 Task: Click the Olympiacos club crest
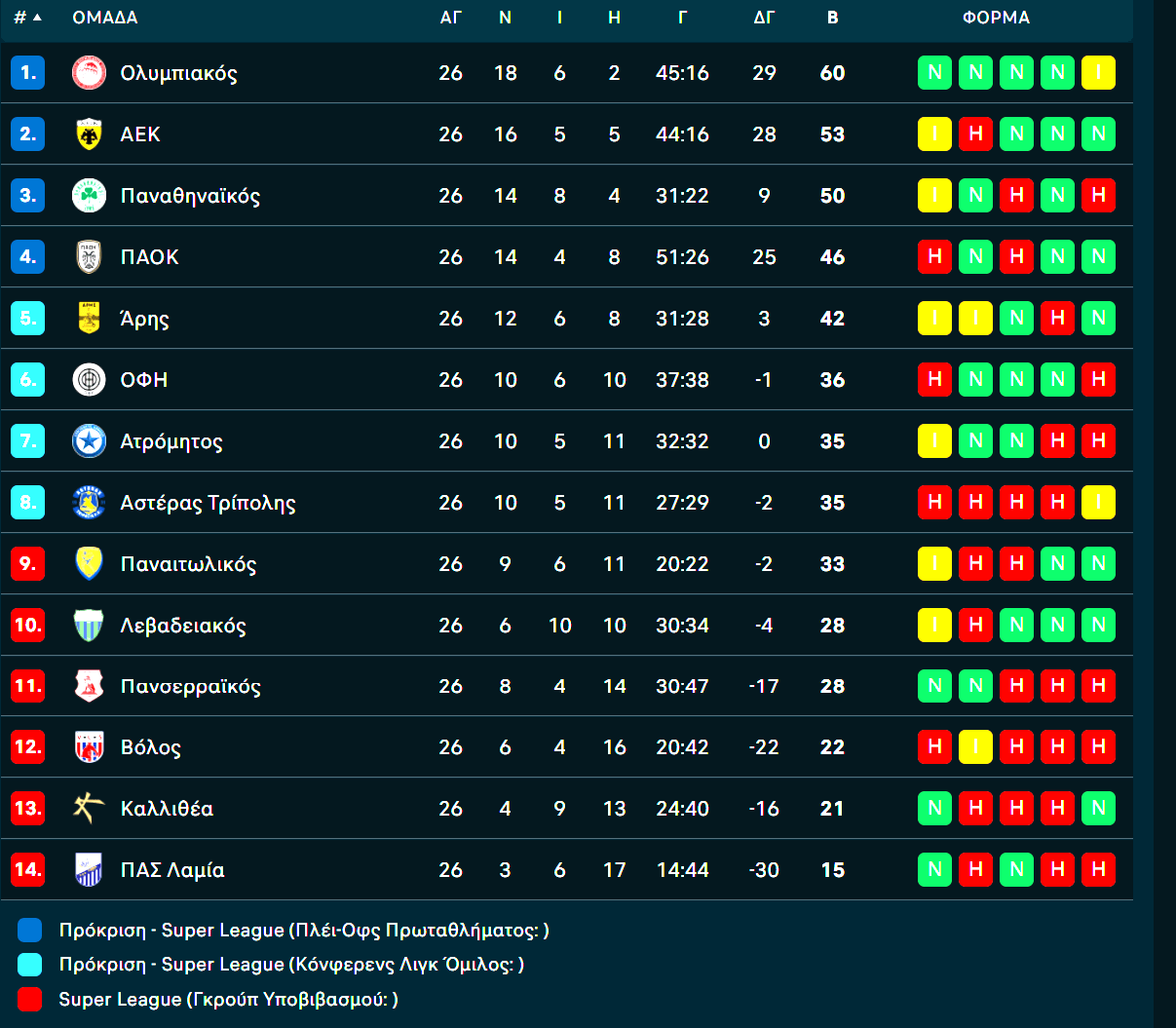tap(89, 73)
